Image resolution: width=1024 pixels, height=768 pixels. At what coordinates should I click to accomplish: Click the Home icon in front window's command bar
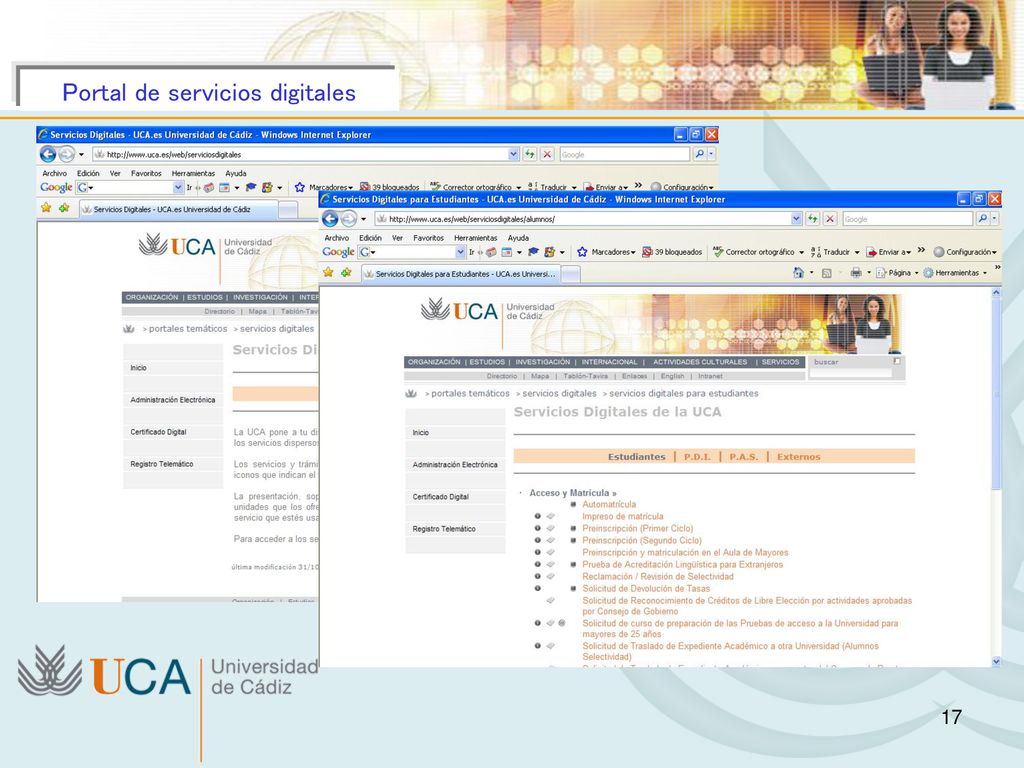pyautogui.click(x=798, y=273)
